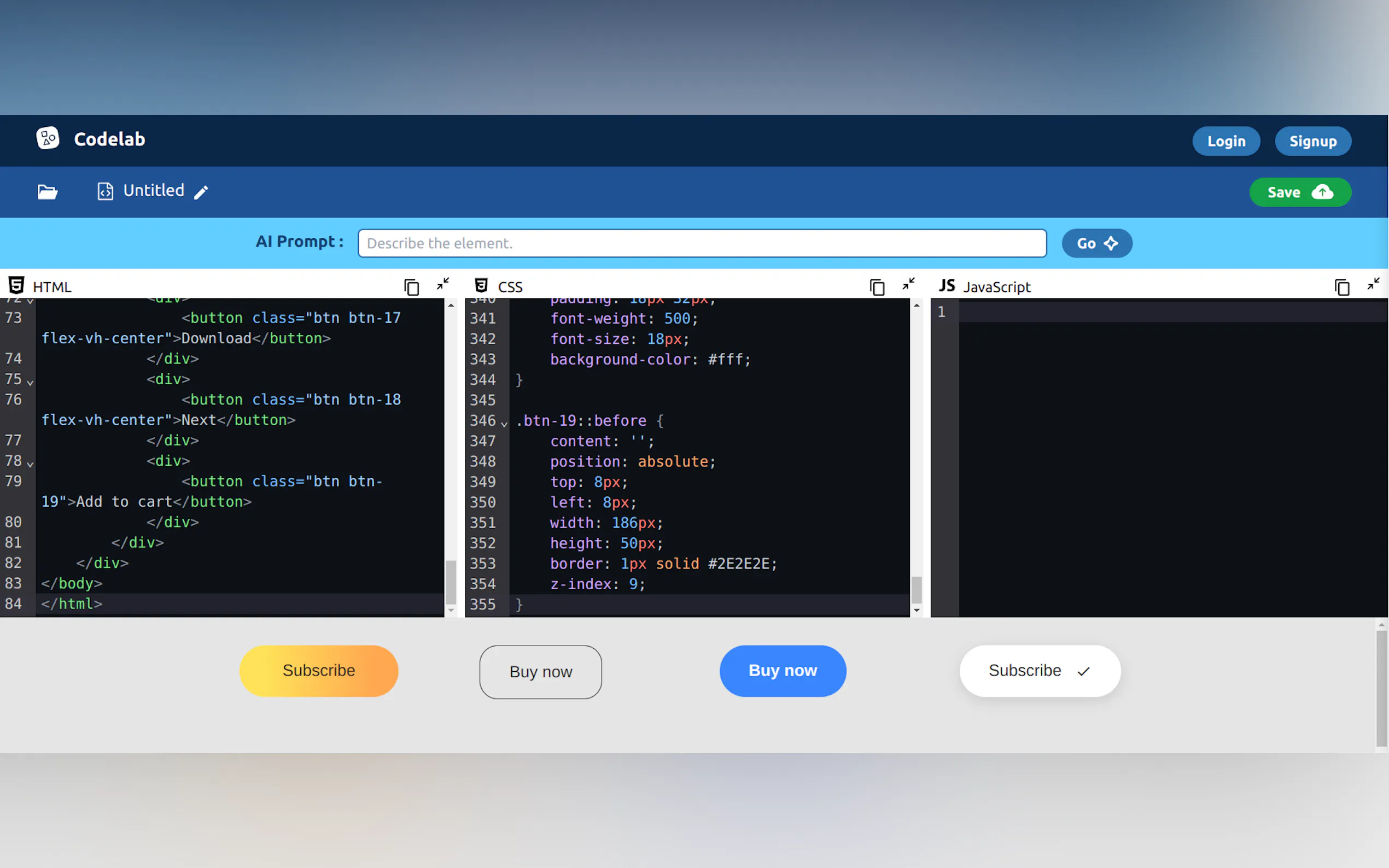The image size is (1389, 868).
Task: Click the blue Buy now preview button
Action: [783, 671]
